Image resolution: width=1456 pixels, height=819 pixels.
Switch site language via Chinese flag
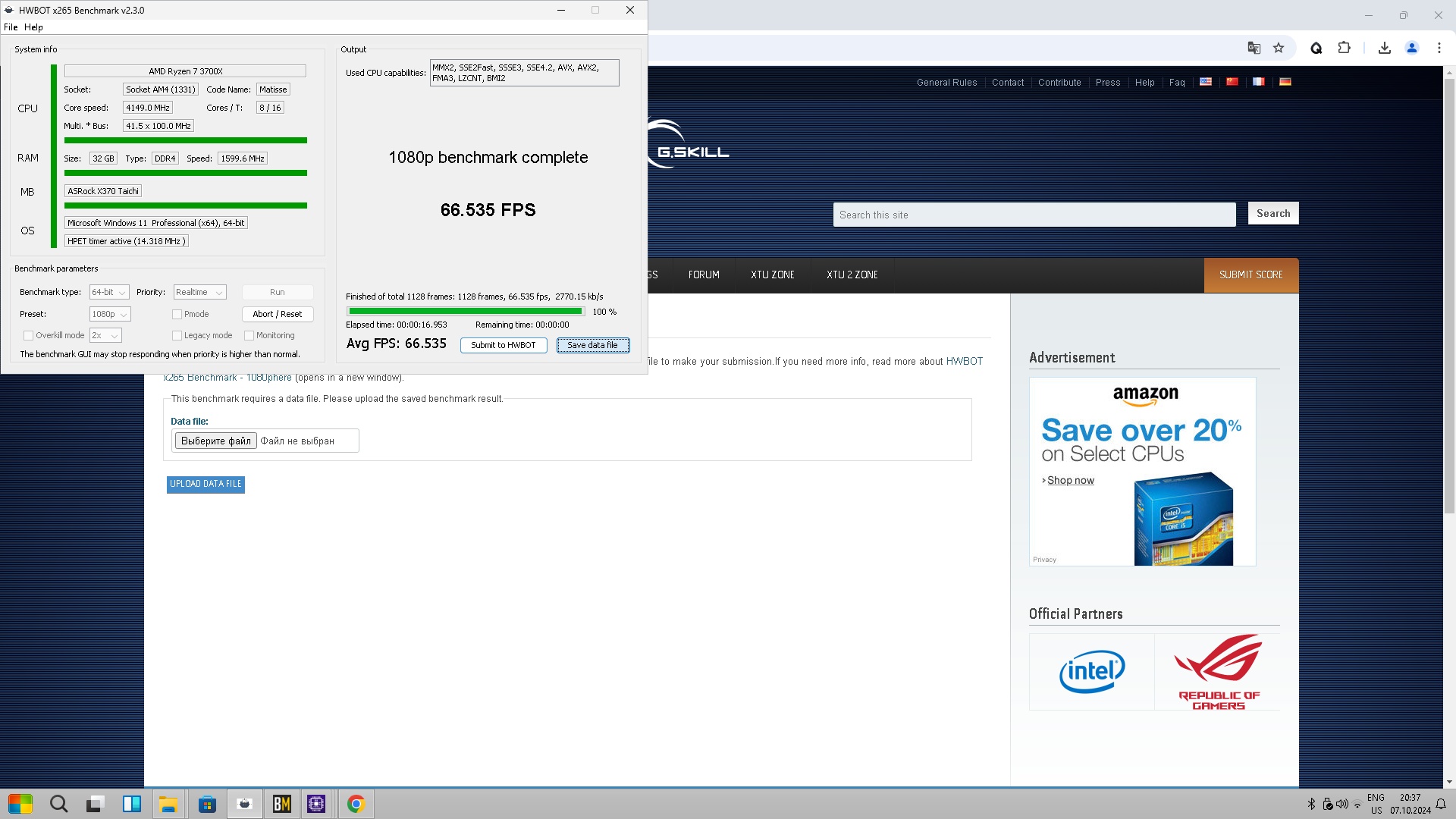(1232, 82)
